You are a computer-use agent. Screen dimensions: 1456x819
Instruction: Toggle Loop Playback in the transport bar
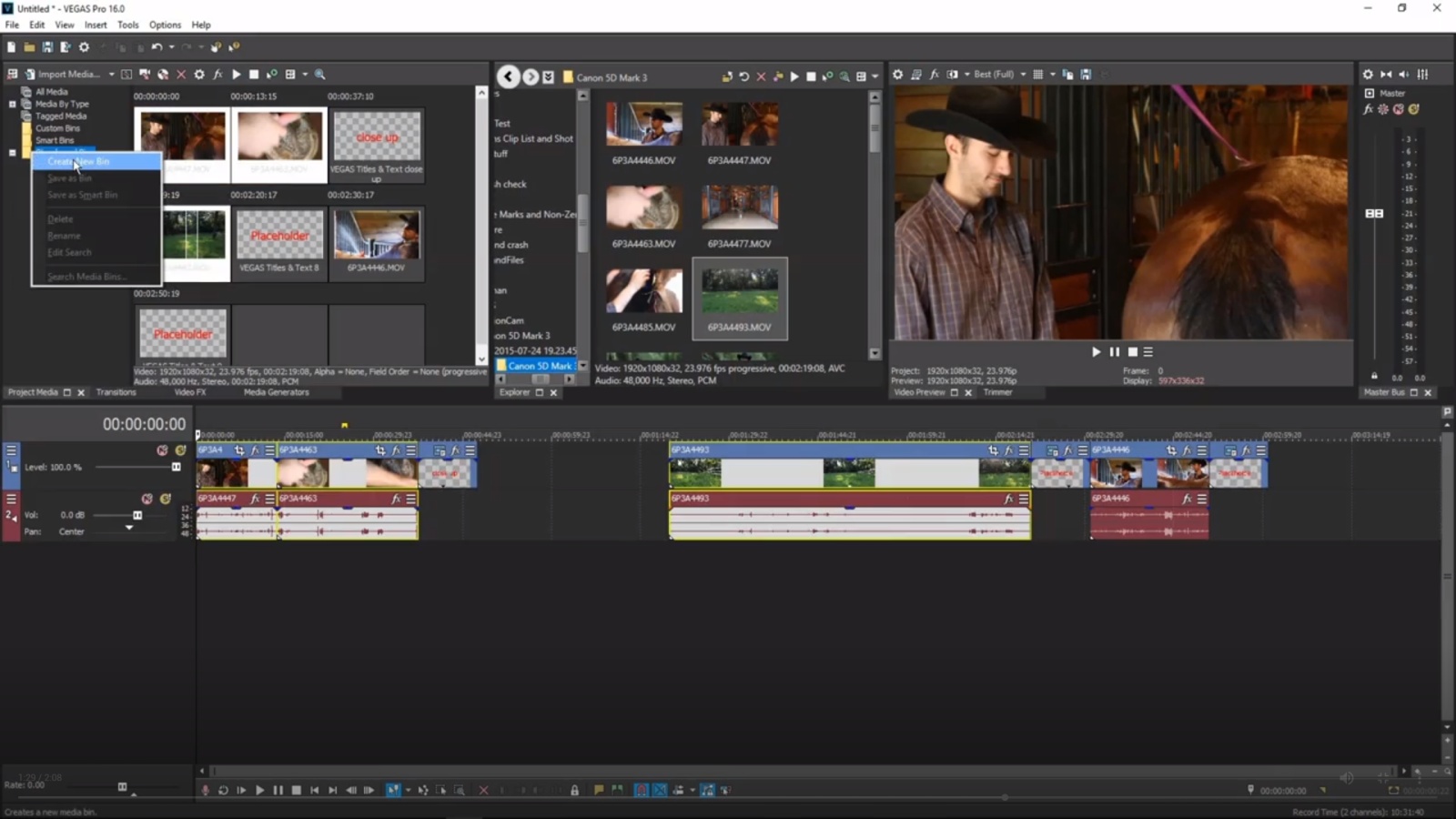pyautogui.click(x=223, y=790)
